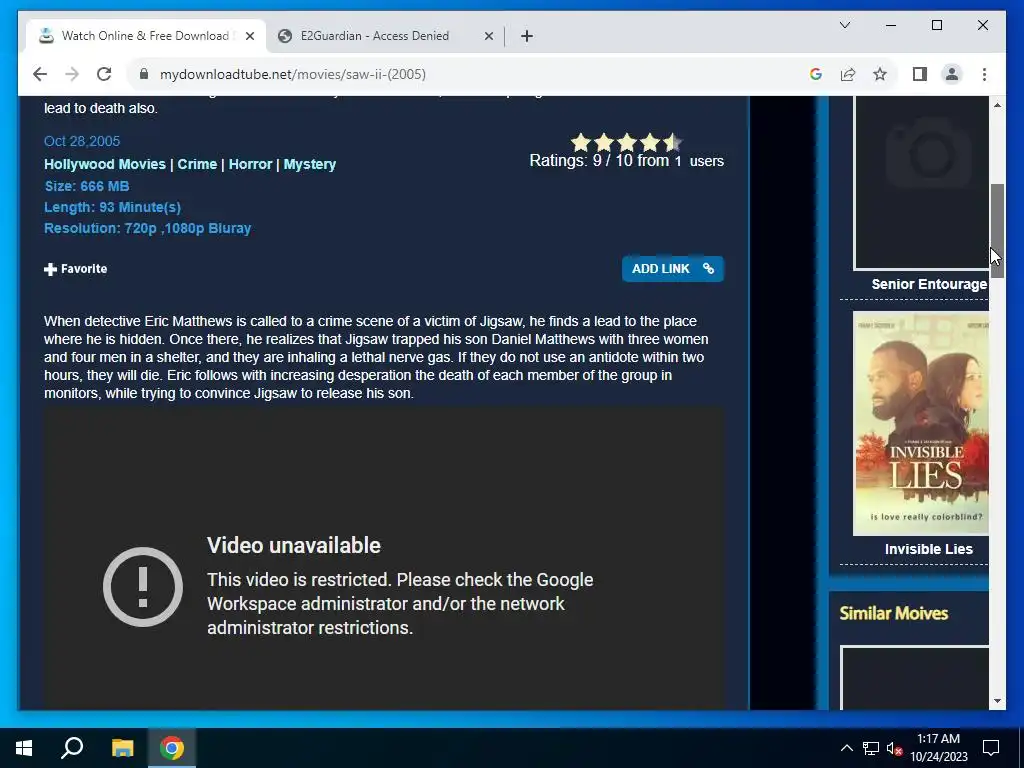
Task: Rate the movie with the first star
Action: coord(581,142)
